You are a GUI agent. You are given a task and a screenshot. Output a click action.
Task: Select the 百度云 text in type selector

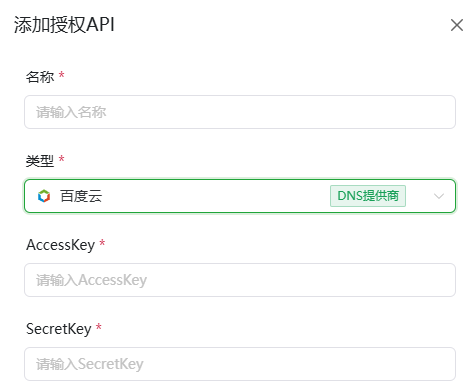pyautogui.click(x=81, y=196)
